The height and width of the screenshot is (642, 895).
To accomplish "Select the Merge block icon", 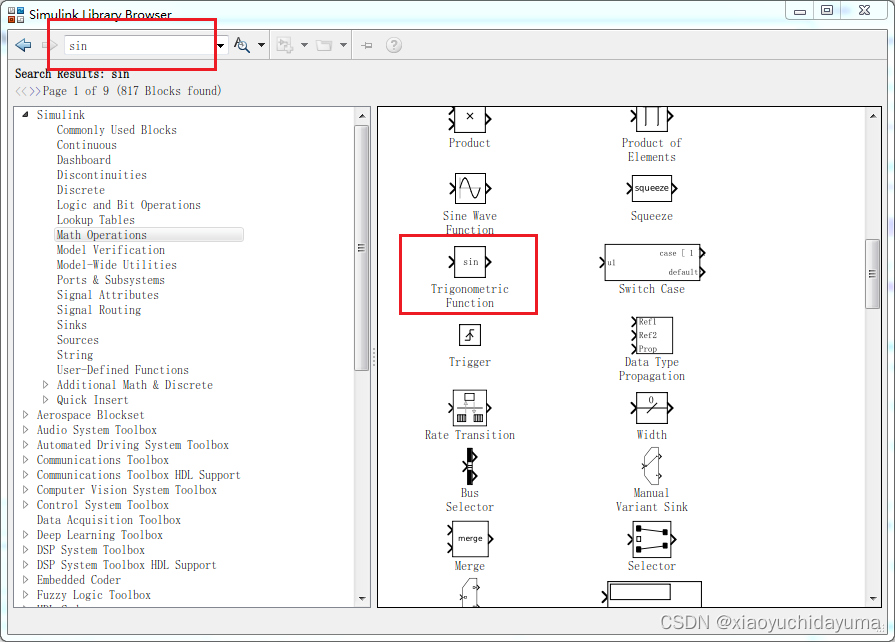I will click(x=470, y=539).
